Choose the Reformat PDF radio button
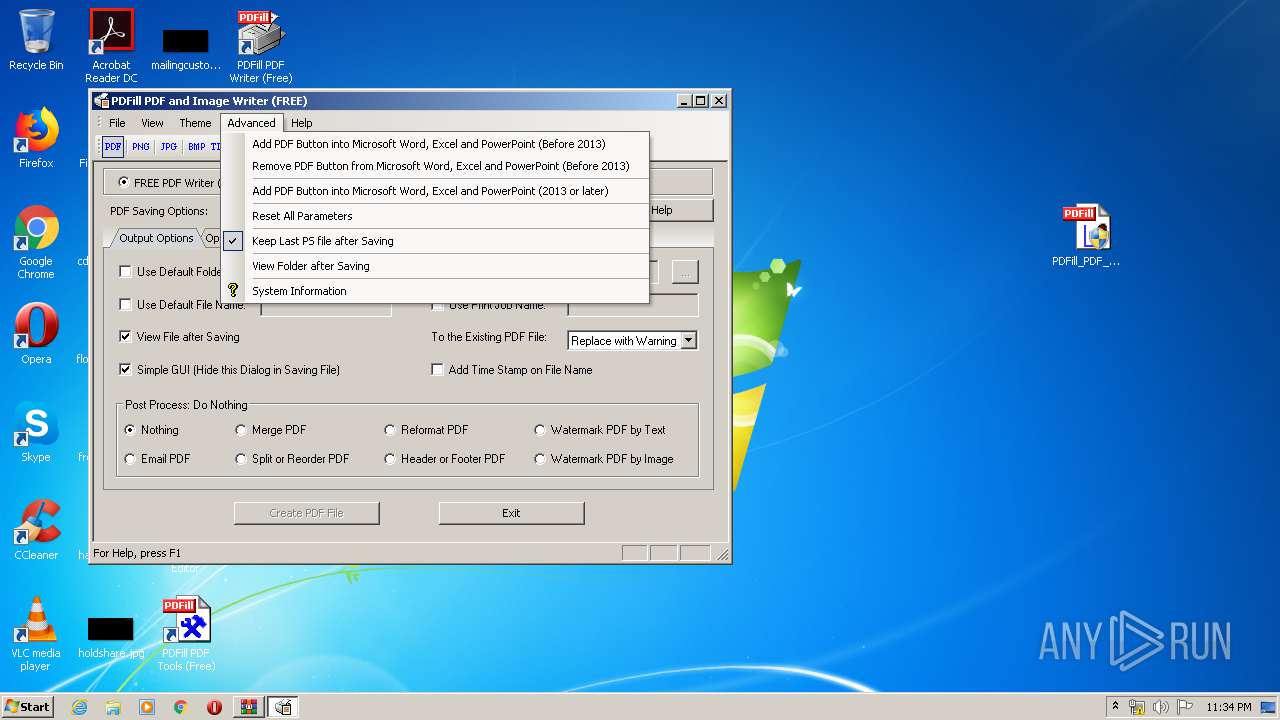This screenshot has width=1280, height=720. point(390,430)
